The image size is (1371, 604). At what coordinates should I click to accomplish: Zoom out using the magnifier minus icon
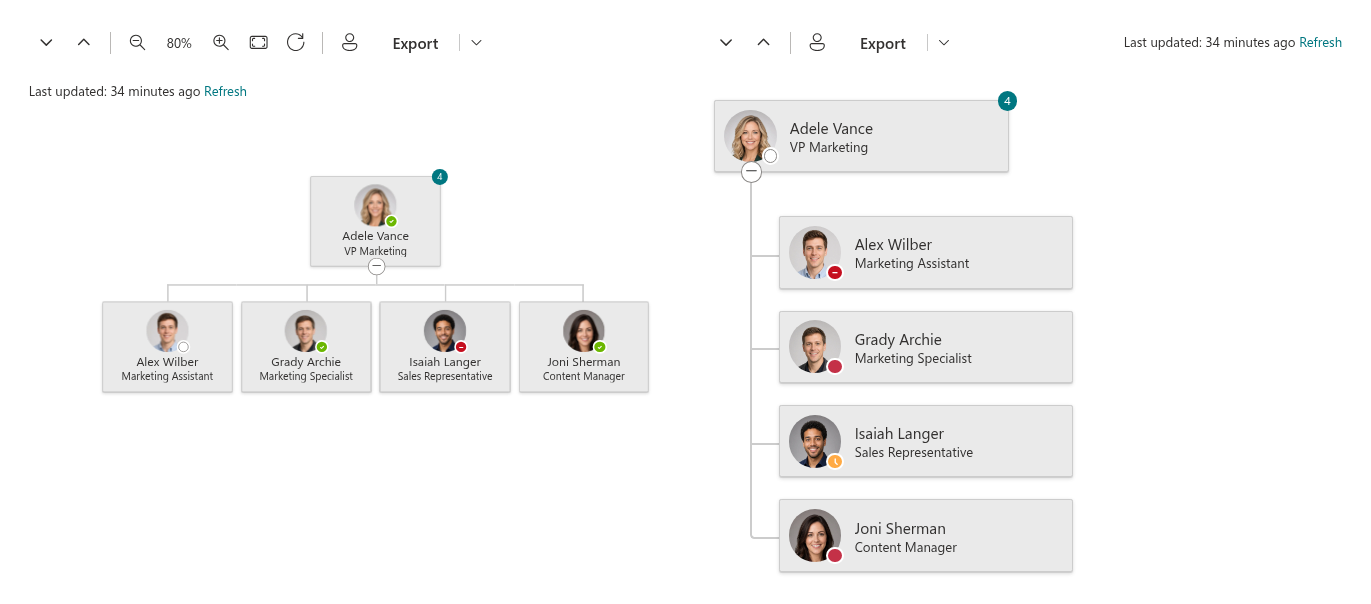click(138, 43)
